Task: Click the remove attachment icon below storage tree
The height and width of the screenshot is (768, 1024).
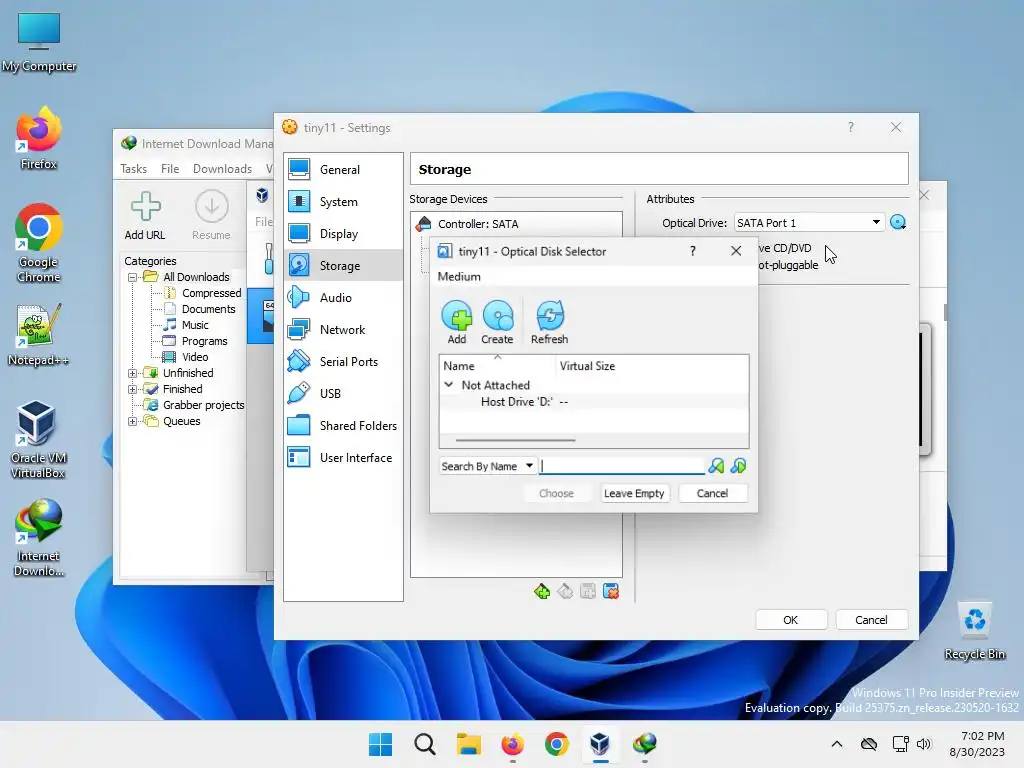Action: [x=611, y=592]
